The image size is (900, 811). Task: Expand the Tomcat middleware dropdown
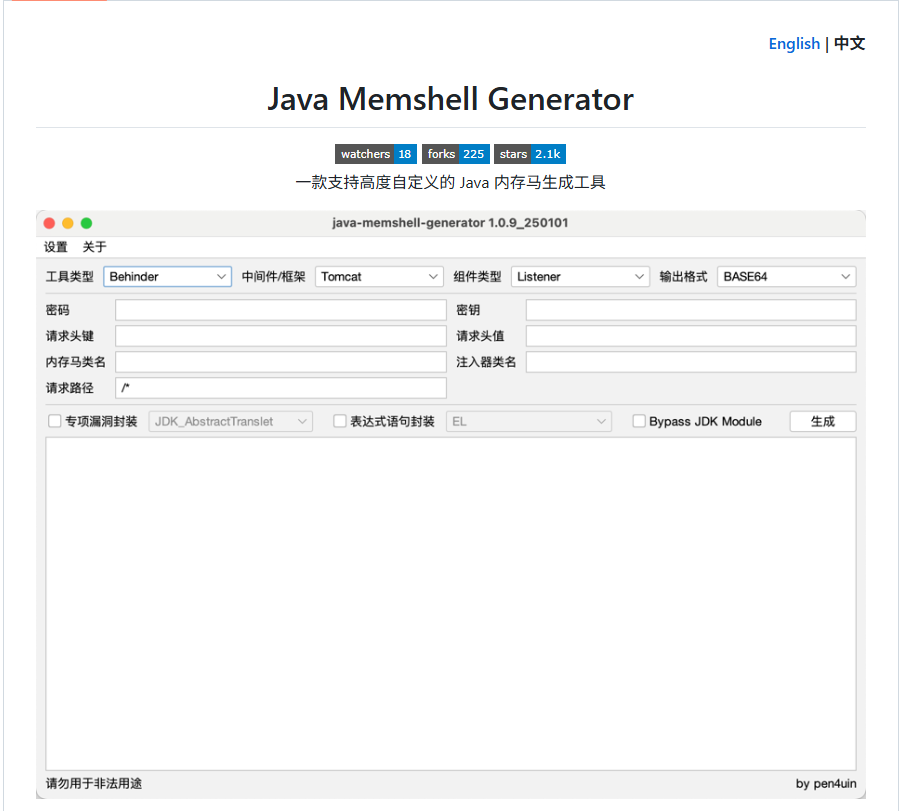point(379,277)
